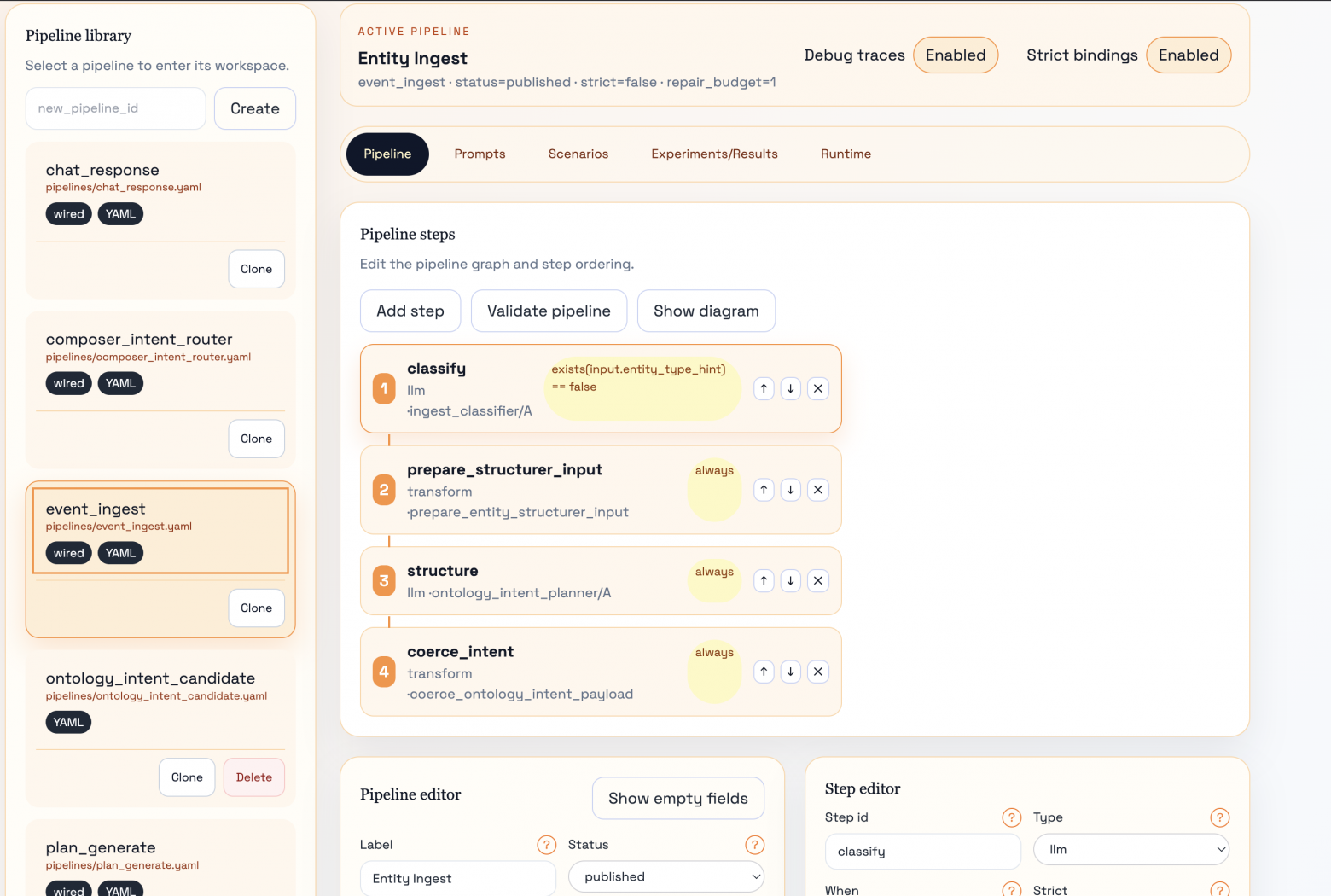Select the classify step card title
Viewport: 1331px width, 896px height.
point(436,369)
